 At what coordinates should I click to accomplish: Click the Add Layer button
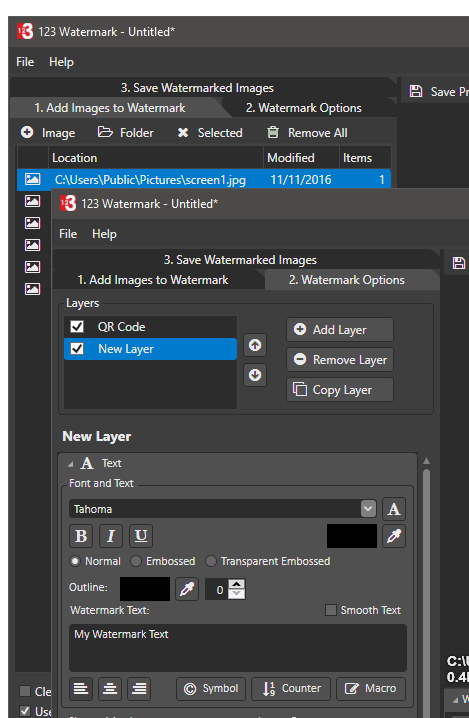(340, 330)
